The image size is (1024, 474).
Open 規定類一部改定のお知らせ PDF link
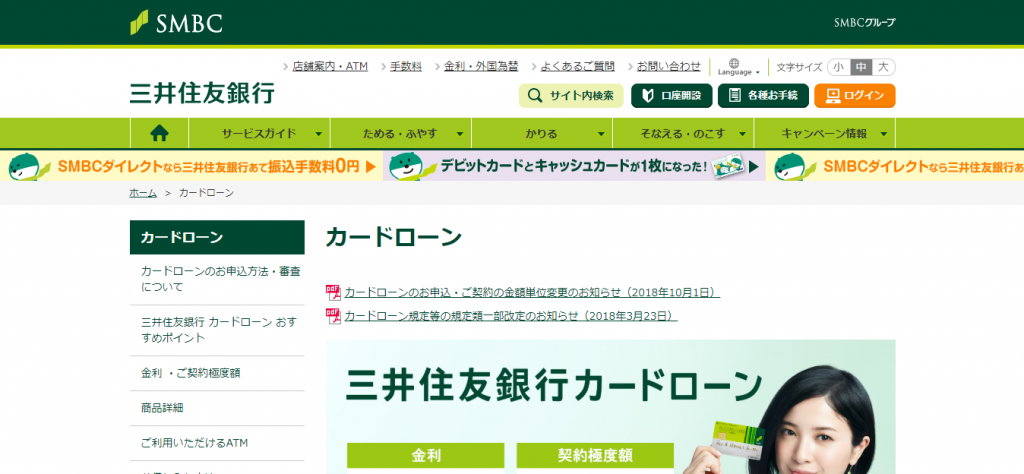[x=511, y=316]
